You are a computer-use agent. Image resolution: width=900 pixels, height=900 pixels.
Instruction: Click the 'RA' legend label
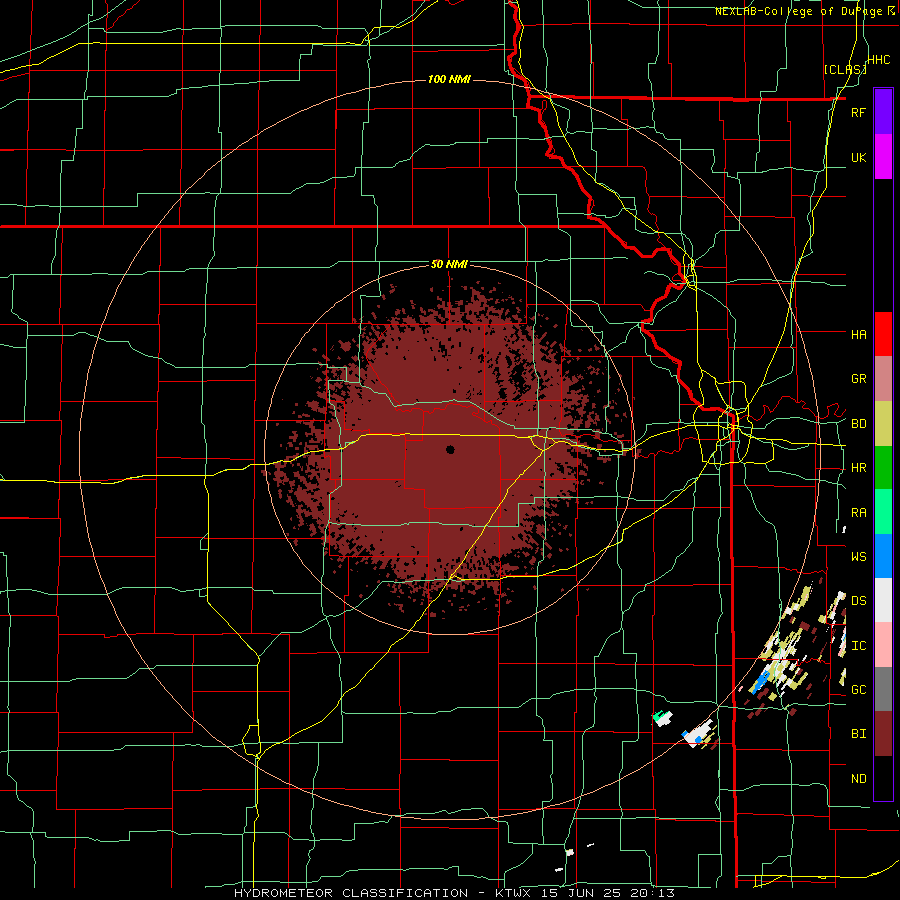click(x=858, y=513)
